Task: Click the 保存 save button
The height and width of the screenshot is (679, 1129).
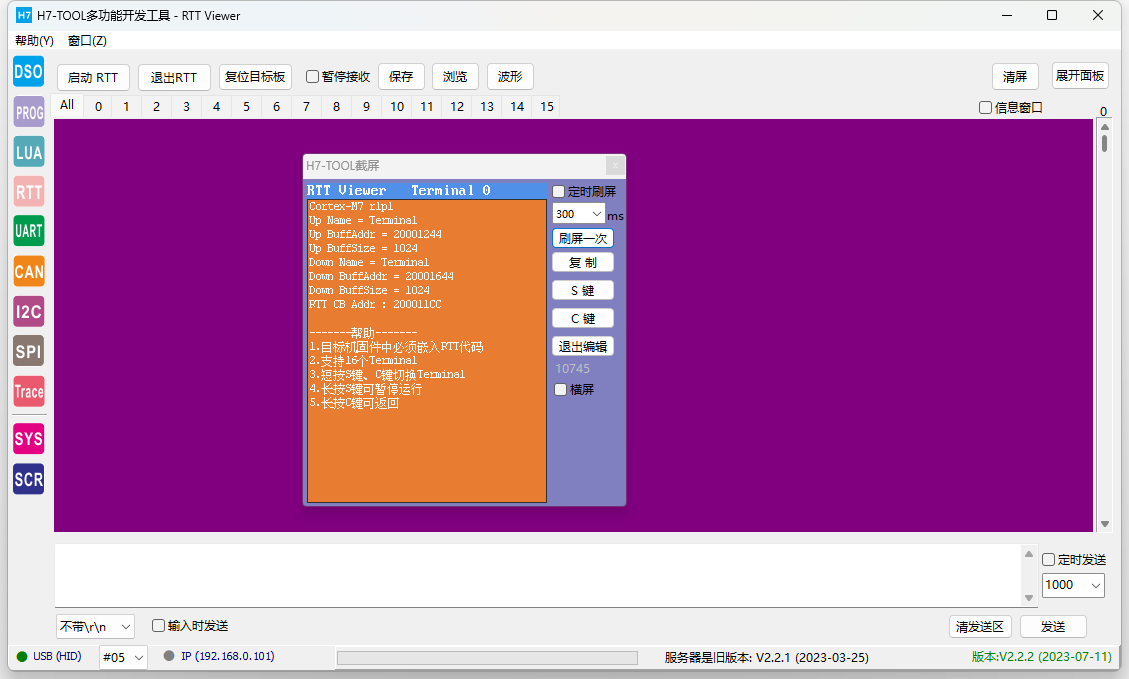Action: (401, 76)
